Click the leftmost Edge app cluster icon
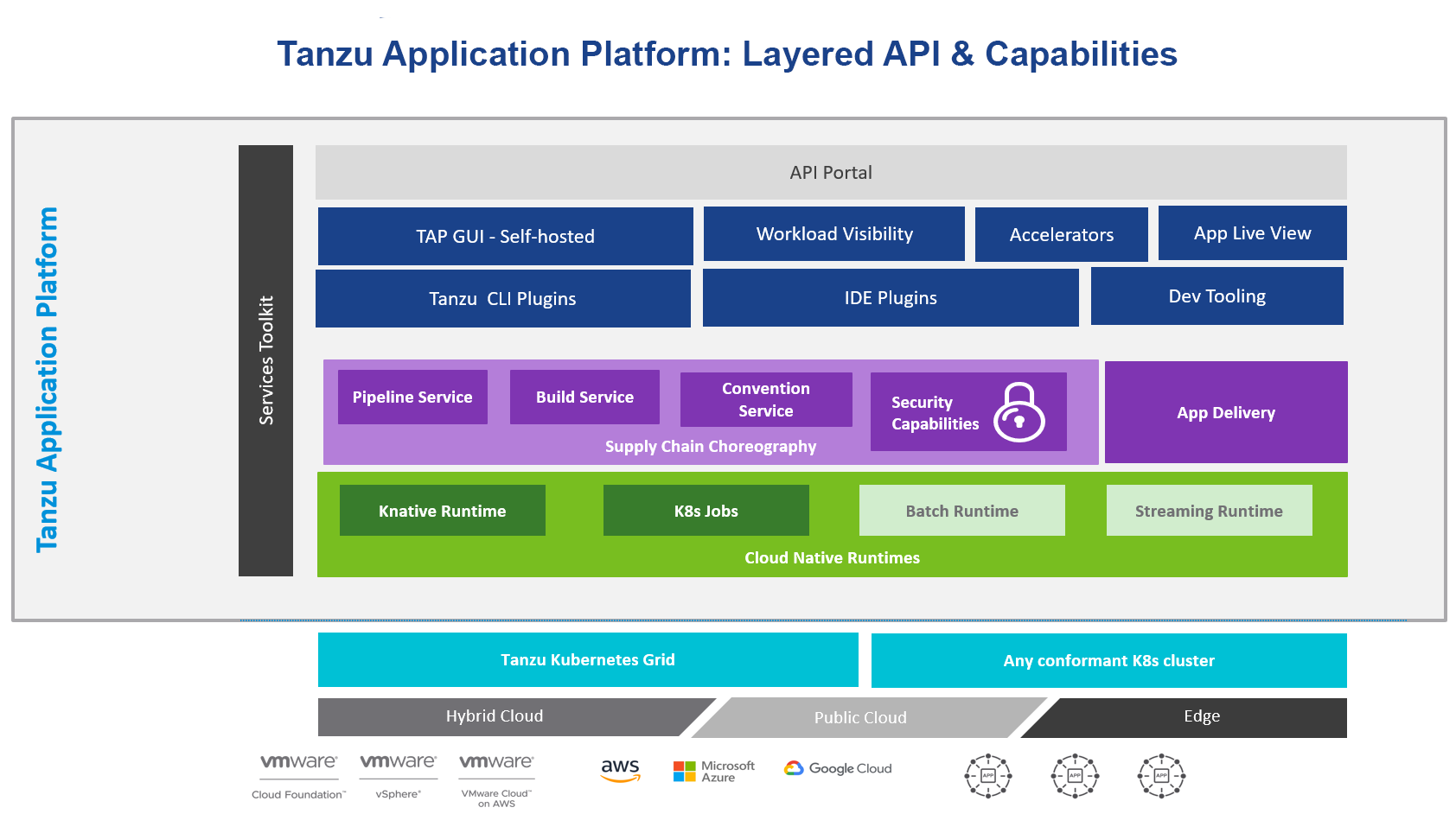 click(x=988, y=776)
